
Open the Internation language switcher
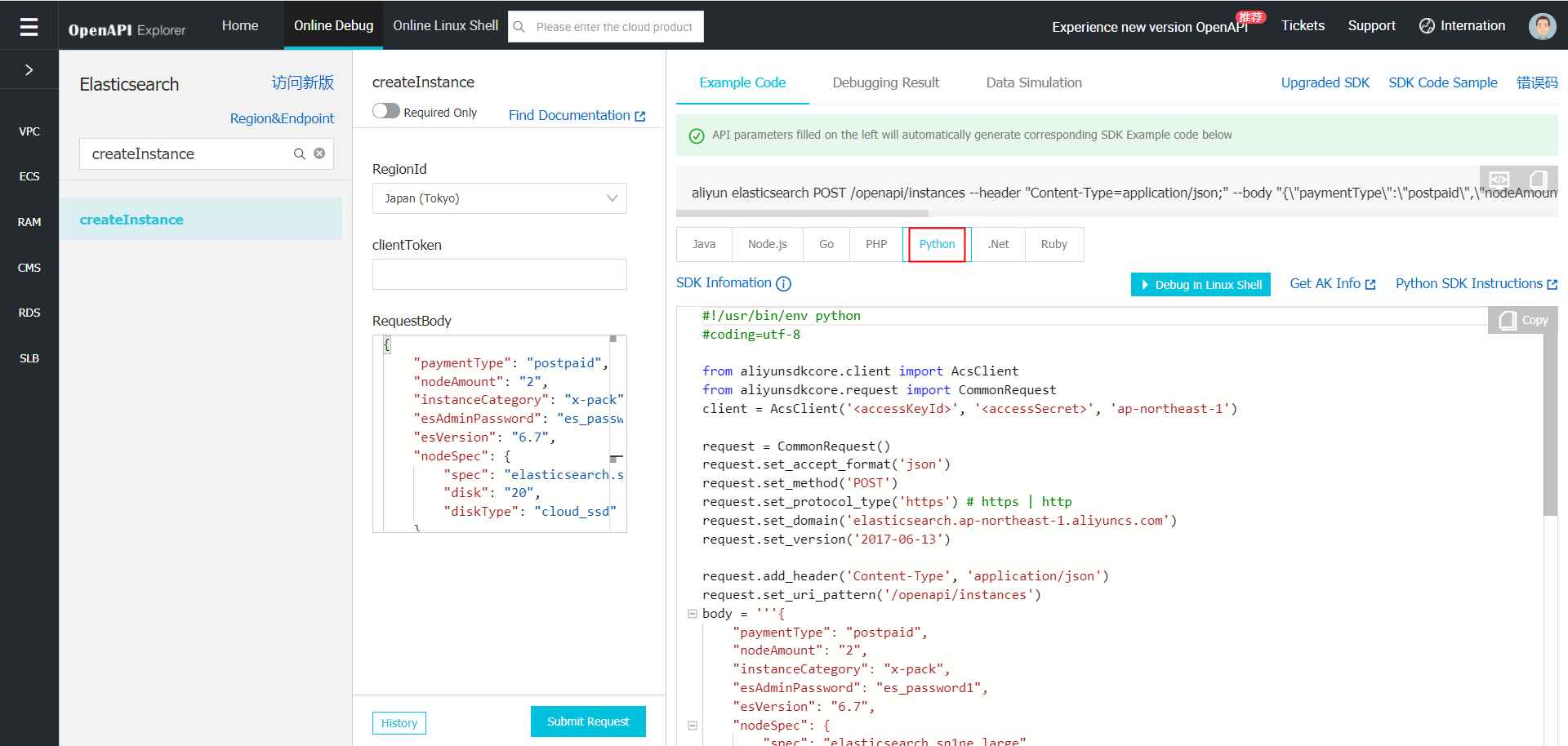1463,26
